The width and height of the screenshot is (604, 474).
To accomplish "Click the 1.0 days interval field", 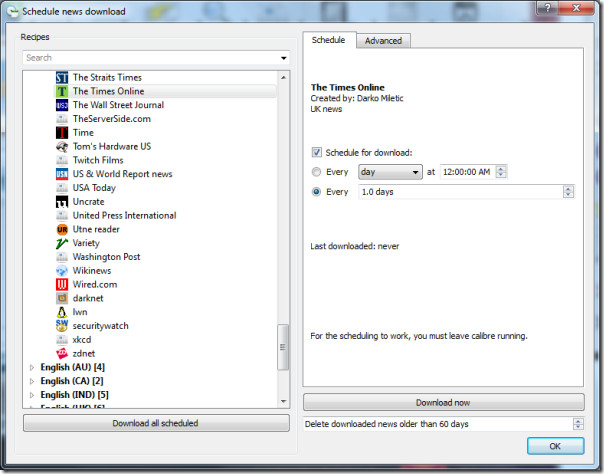I will pyautogui.click(x=461, y=192).
